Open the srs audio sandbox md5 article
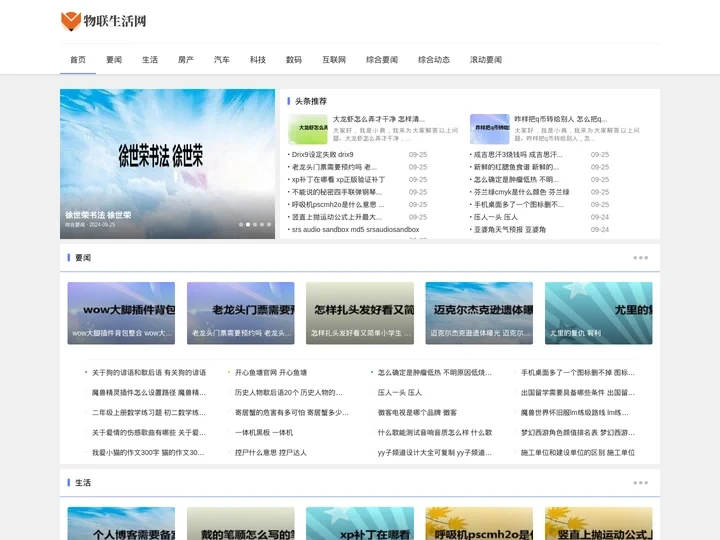This screenshot has width=720, height=540. click(355, 229)
